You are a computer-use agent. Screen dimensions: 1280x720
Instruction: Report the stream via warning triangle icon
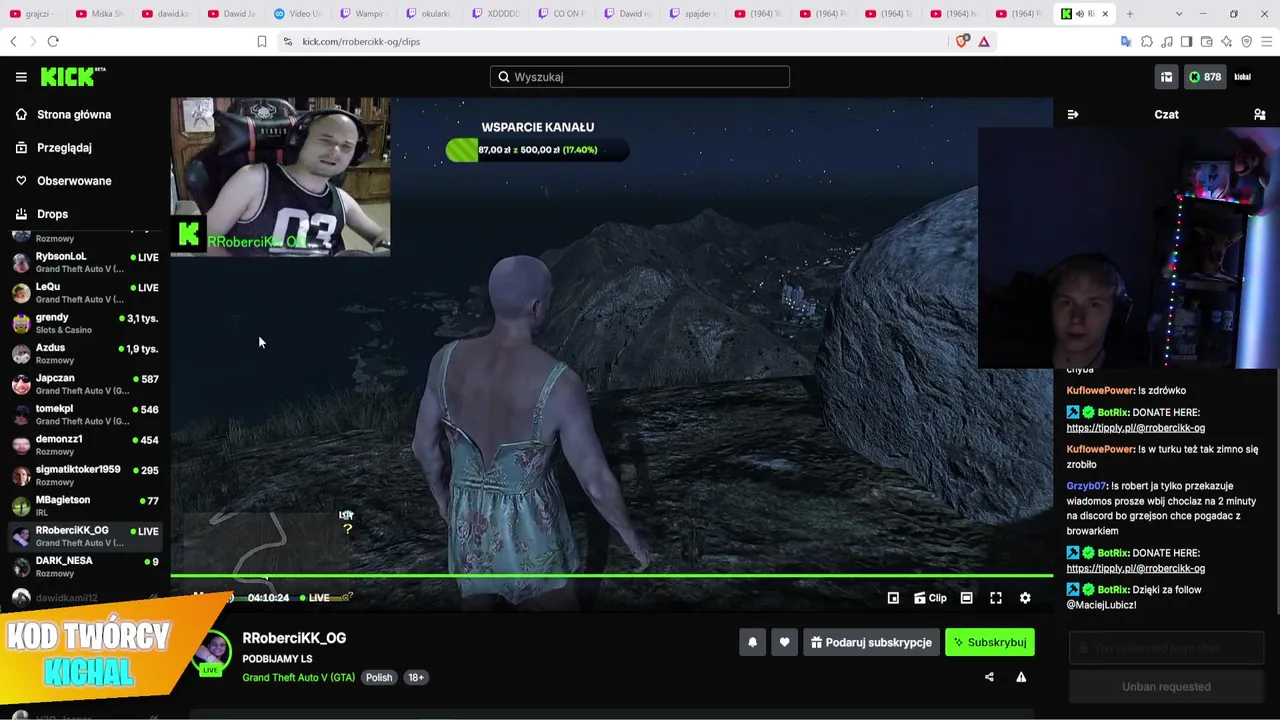click(x=1021, y=677)
